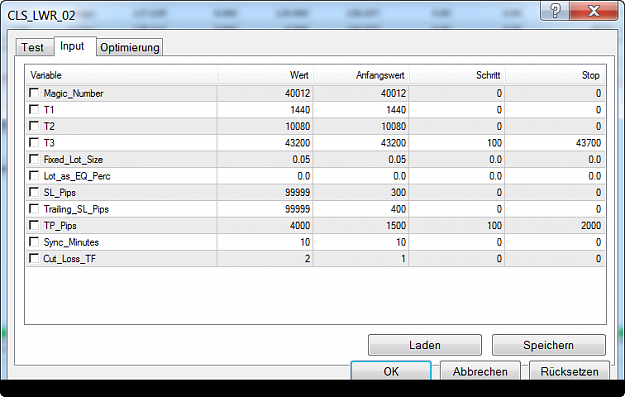
Task: Select the Wert value 40012 of Magic_Number
Action: click(297, 93)
